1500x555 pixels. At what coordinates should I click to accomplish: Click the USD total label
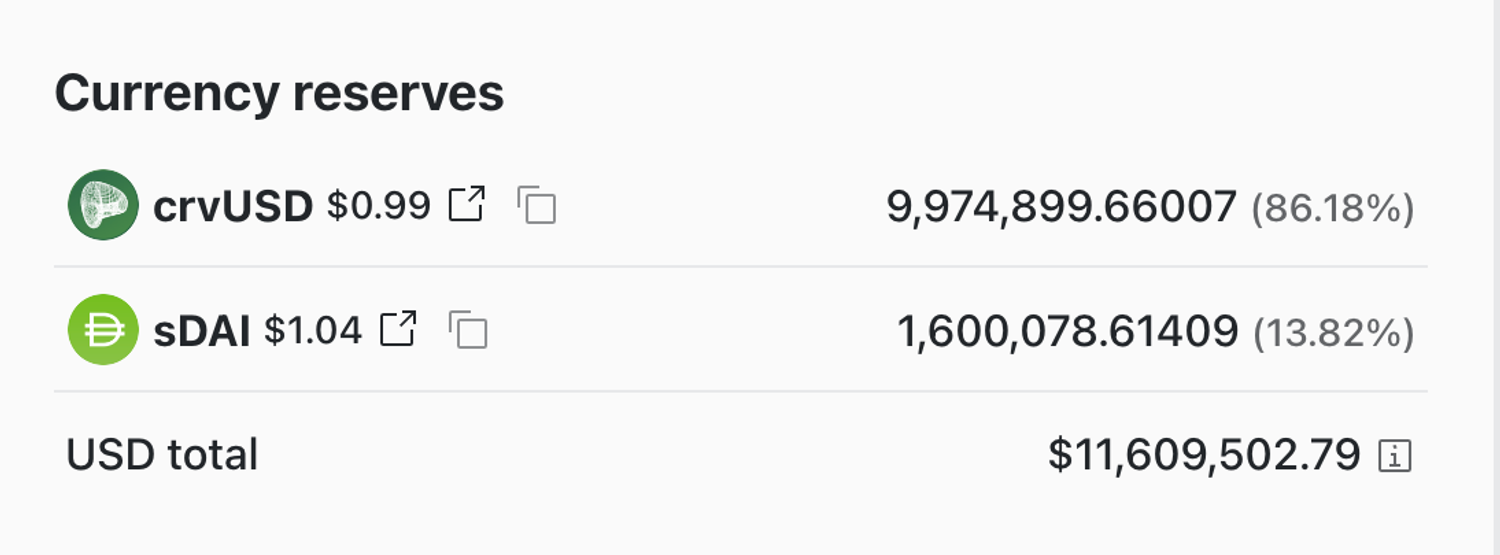coord(162,455)
